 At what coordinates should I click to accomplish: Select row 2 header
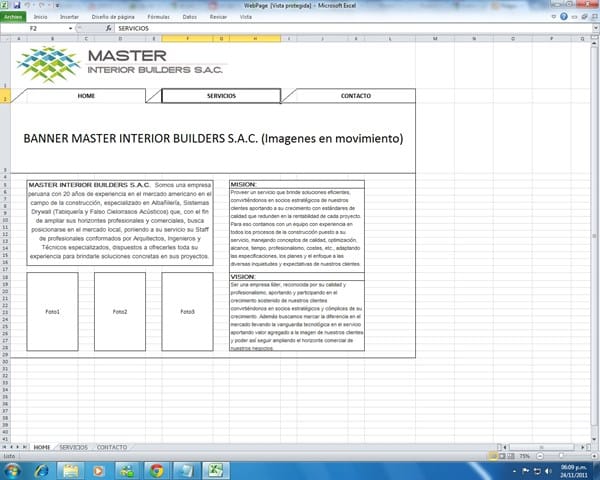click(5, 96)
